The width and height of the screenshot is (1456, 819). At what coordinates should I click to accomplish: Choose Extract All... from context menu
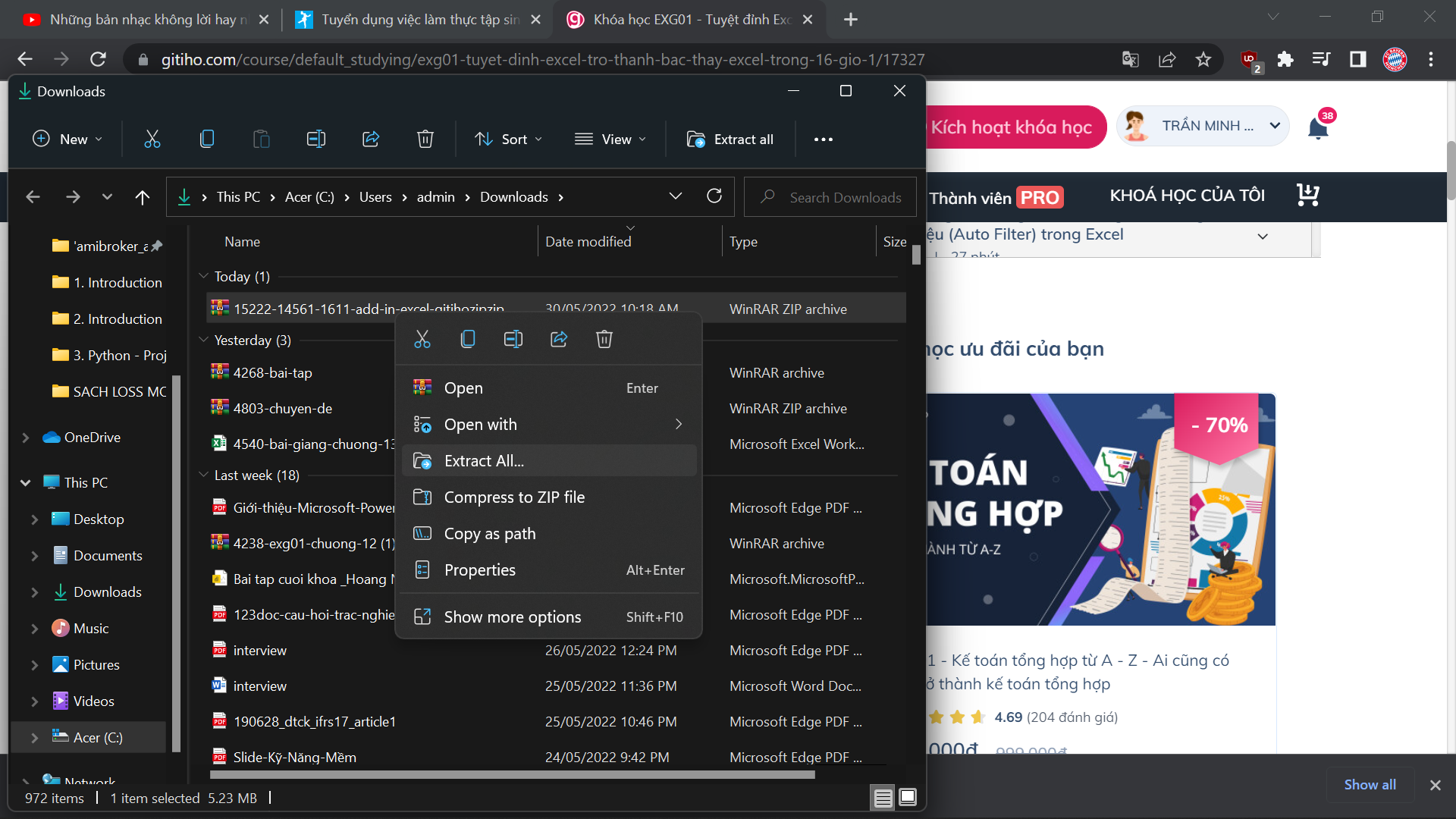tap(549, 460)
